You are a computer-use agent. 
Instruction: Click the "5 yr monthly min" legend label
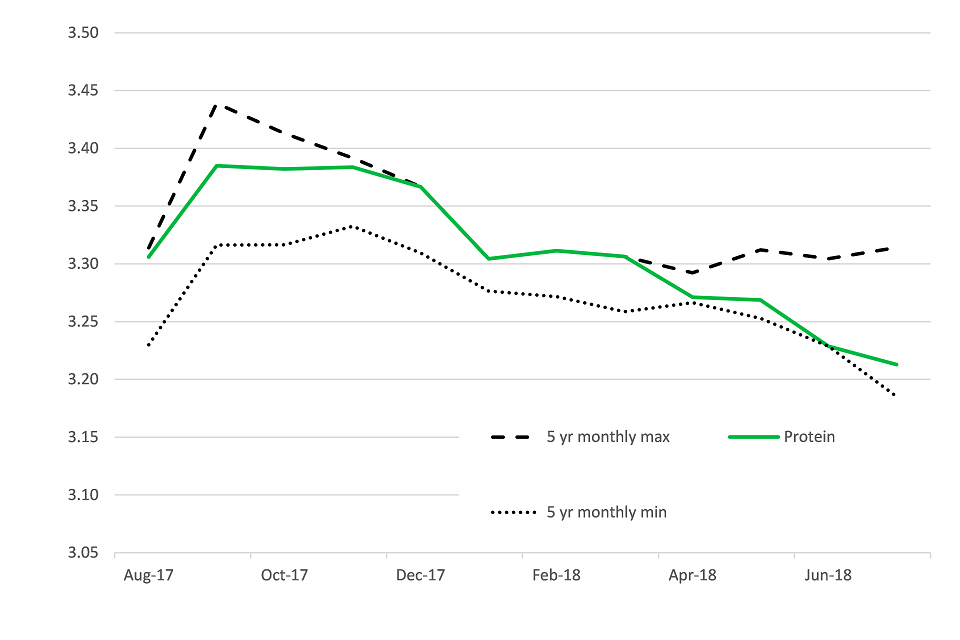pyautogui.click(x=606, y=512)
